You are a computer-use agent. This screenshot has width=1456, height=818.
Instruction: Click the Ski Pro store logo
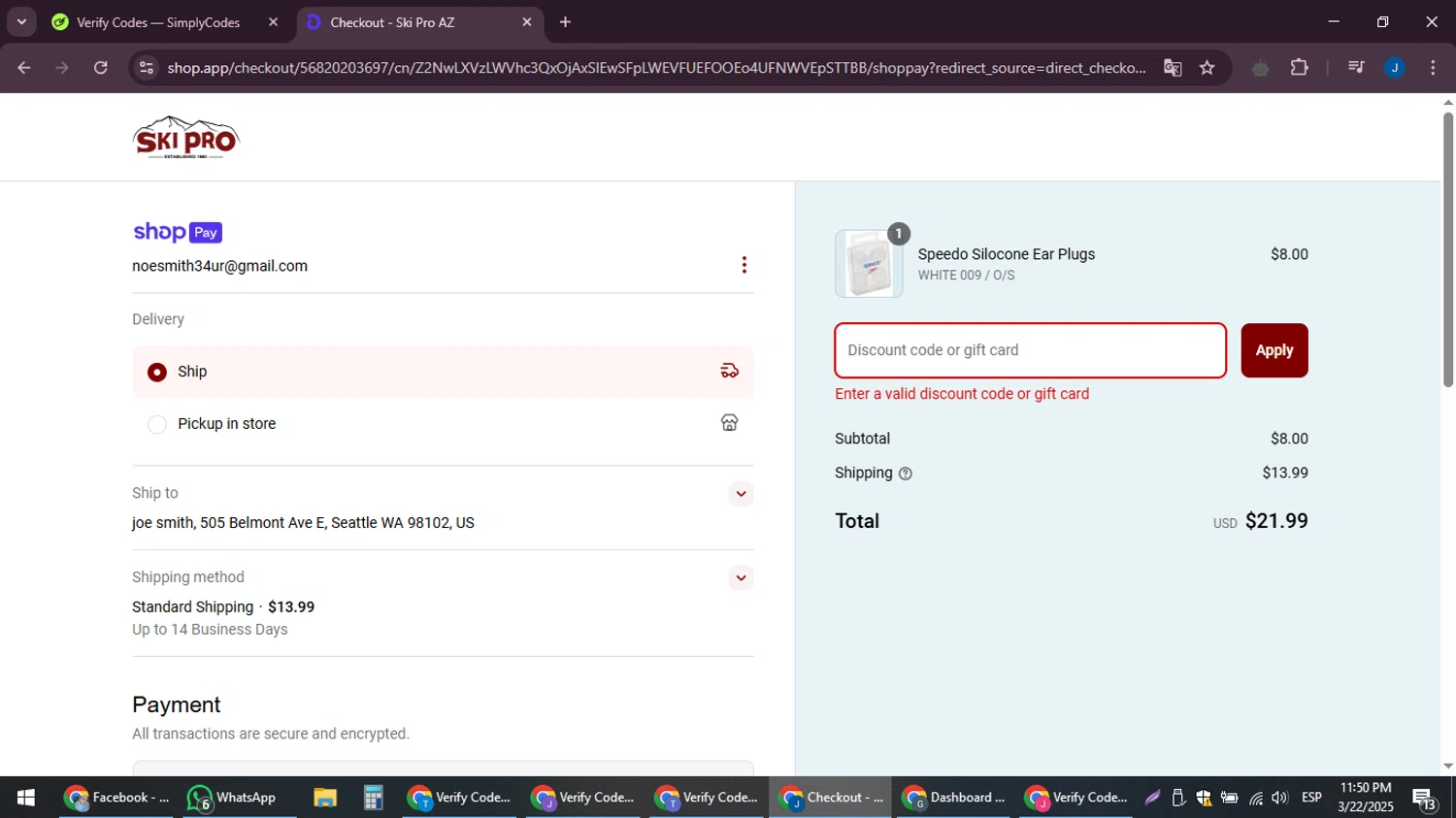tap(185, 137)
